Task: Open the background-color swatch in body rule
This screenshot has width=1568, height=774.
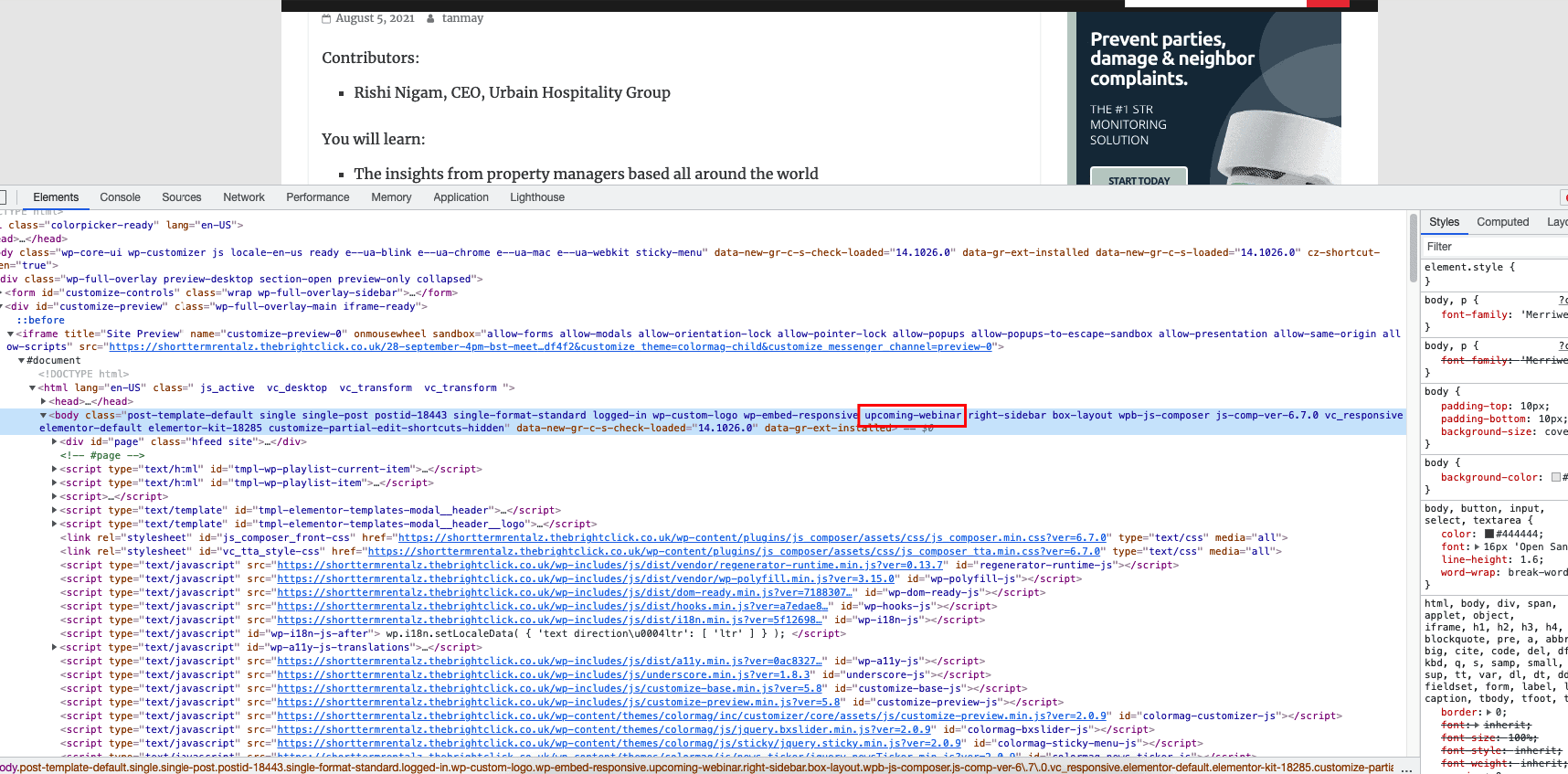Action: pyautogui.click(x=1556, y=478)
